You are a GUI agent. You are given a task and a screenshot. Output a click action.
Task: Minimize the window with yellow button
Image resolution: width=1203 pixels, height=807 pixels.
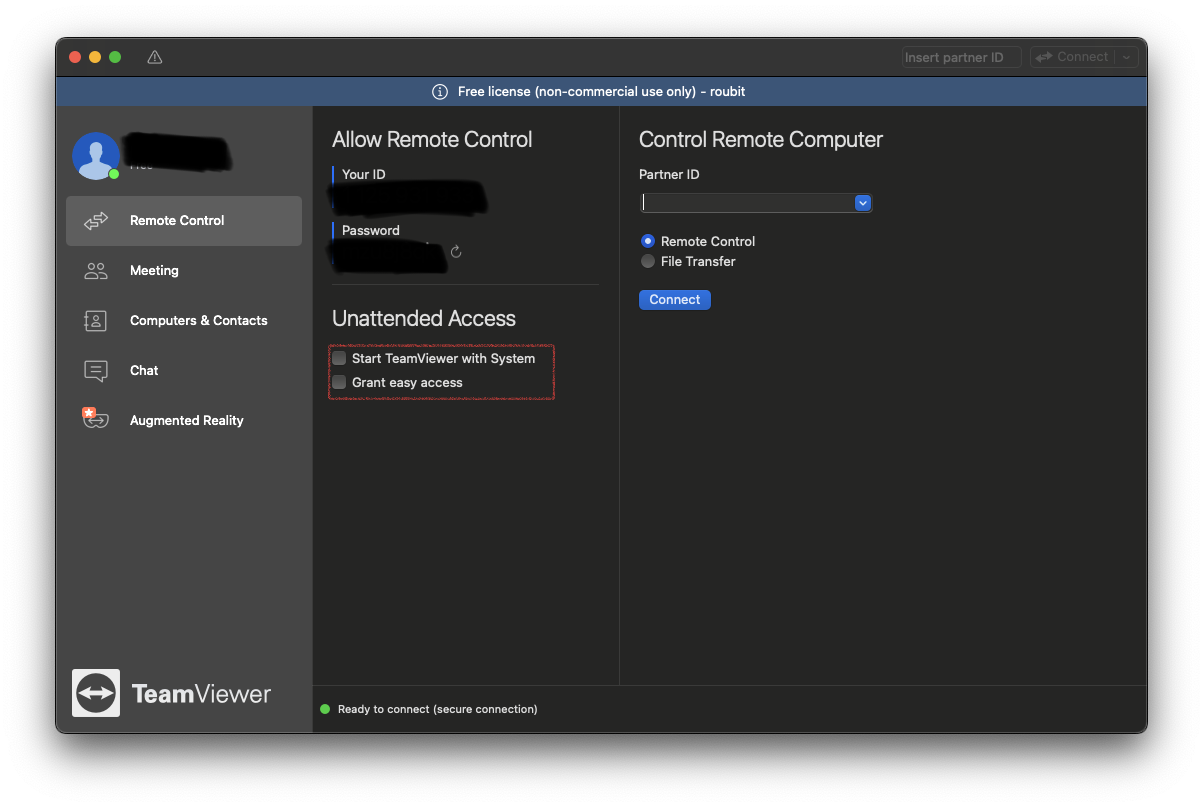tap(95, 57)
